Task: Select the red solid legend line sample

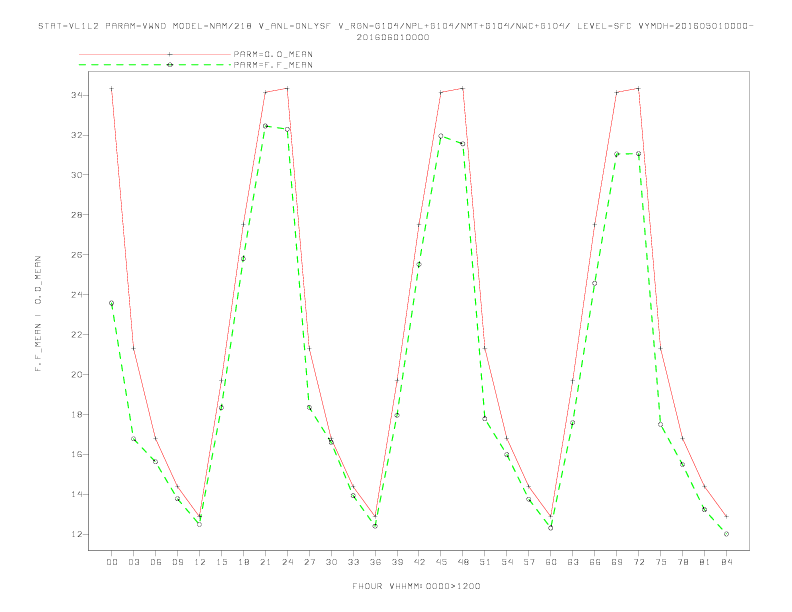Action: tap(155, 54)
